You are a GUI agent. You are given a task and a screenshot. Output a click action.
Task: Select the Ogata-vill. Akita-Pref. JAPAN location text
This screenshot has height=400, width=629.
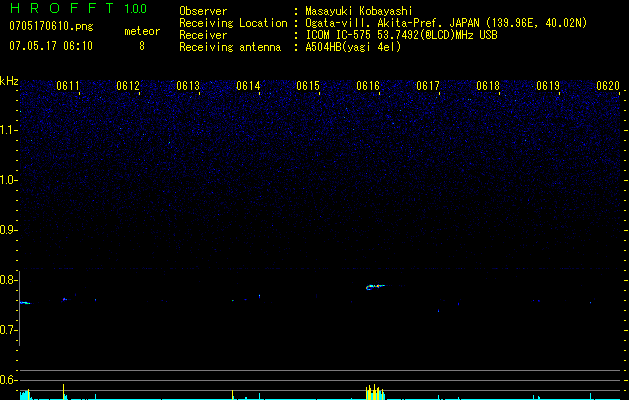tap(446, 23)
